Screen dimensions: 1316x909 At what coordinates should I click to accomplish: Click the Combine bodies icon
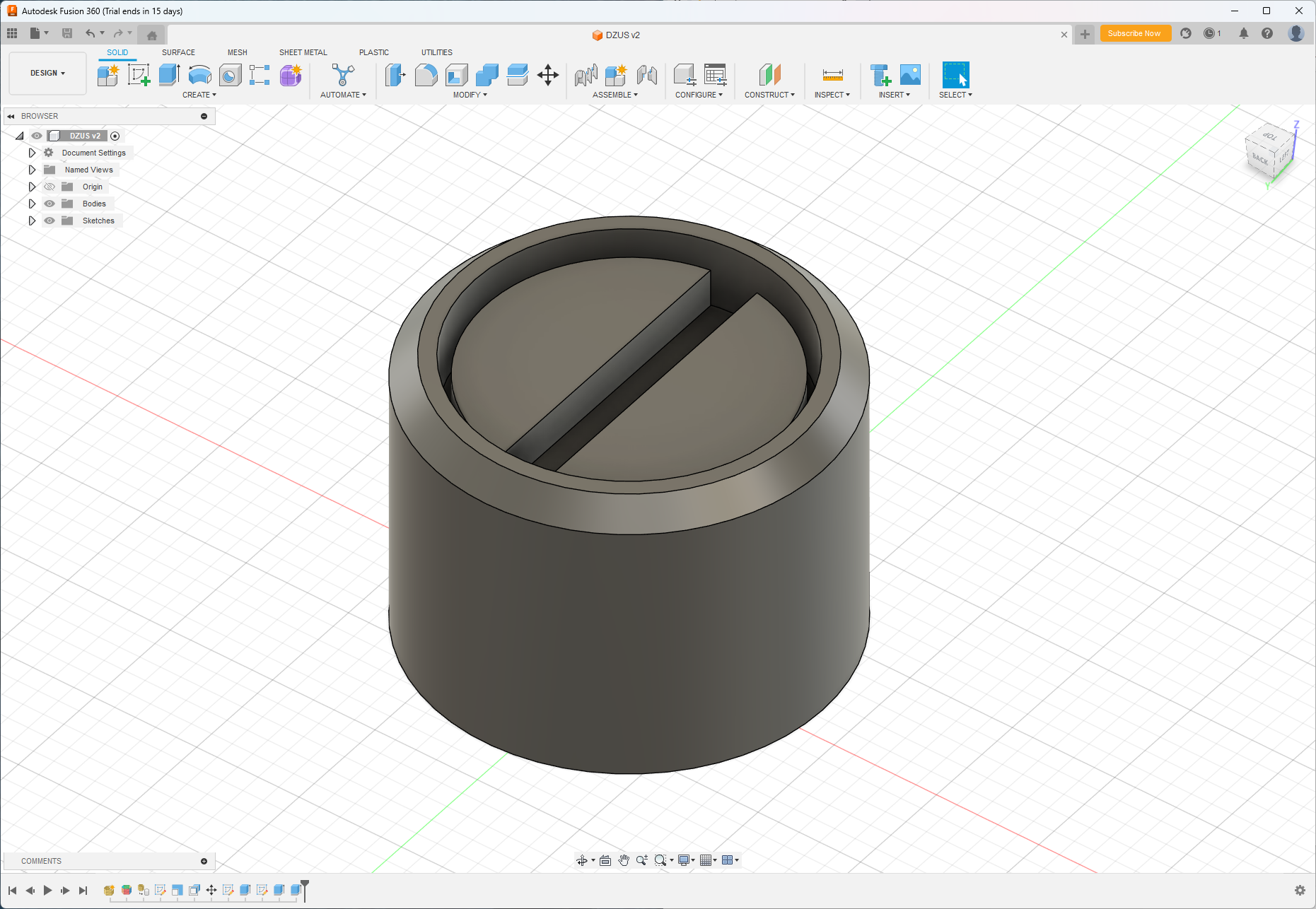click(487, 75)
